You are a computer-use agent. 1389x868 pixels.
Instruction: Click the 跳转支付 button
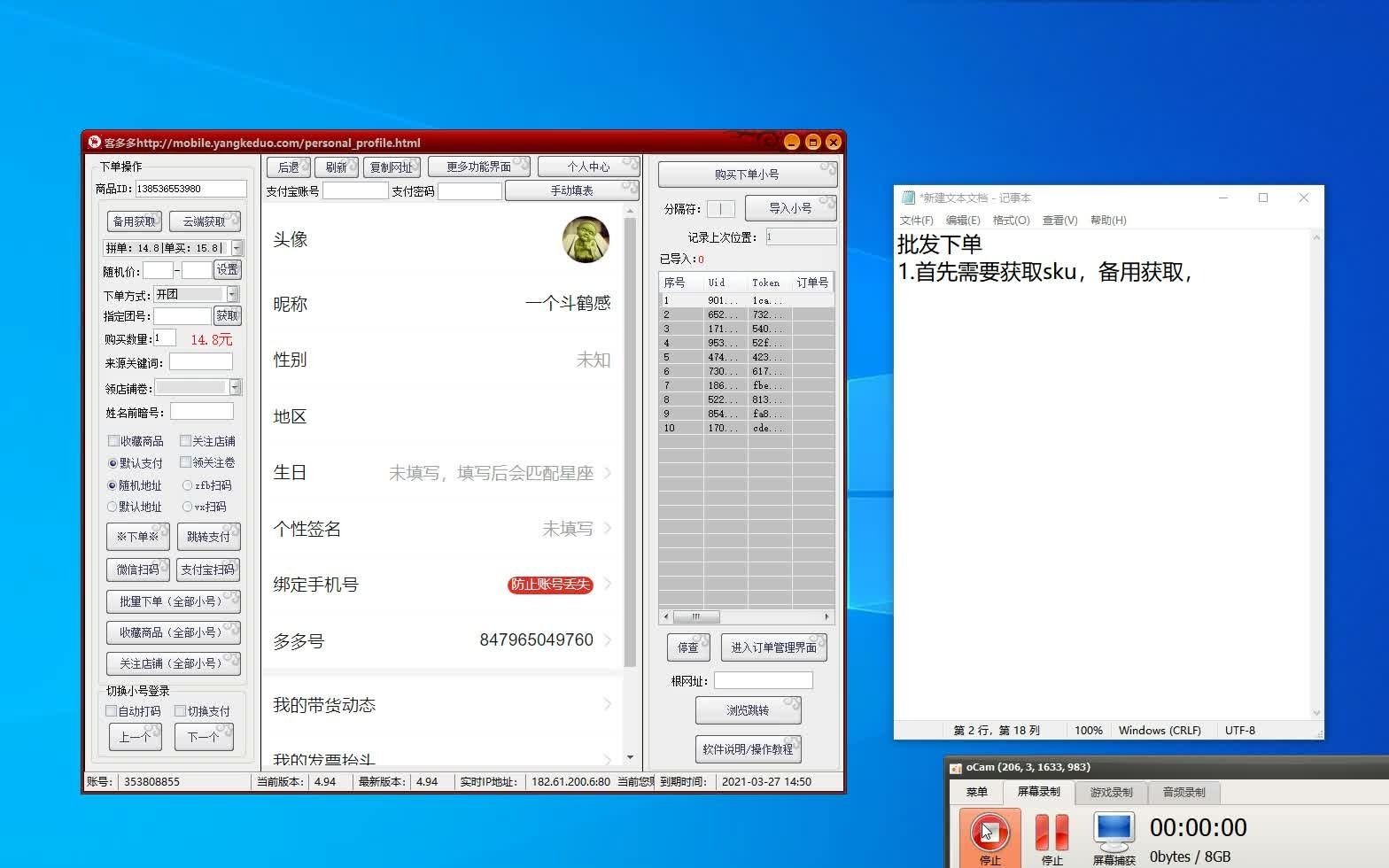pos(208,537)
